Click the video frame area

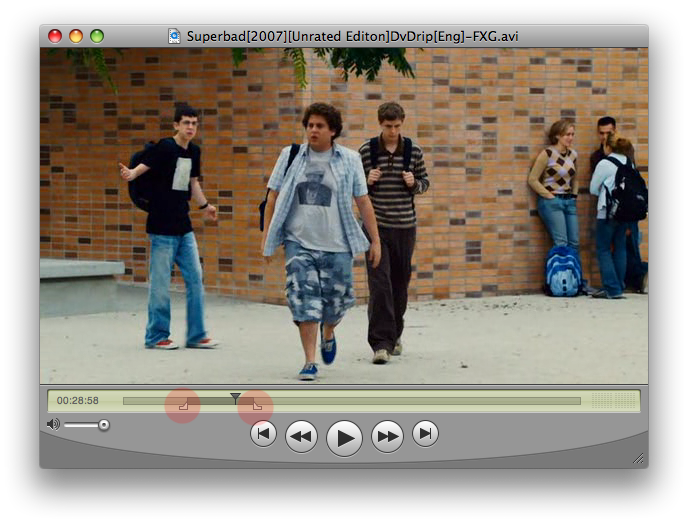point(344,215)
